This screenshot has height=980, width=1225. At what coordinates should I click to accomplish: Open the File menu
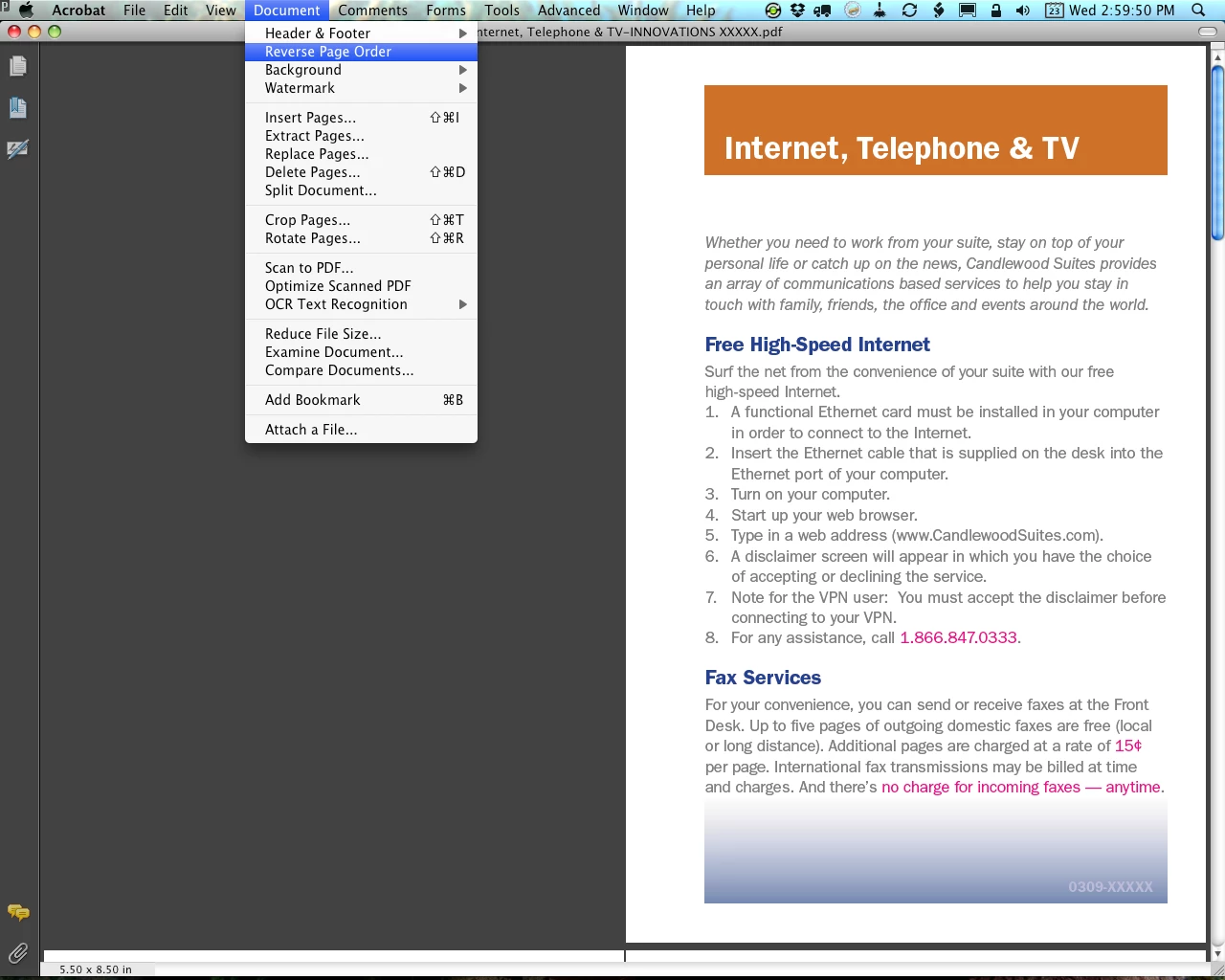click(134, 10)
